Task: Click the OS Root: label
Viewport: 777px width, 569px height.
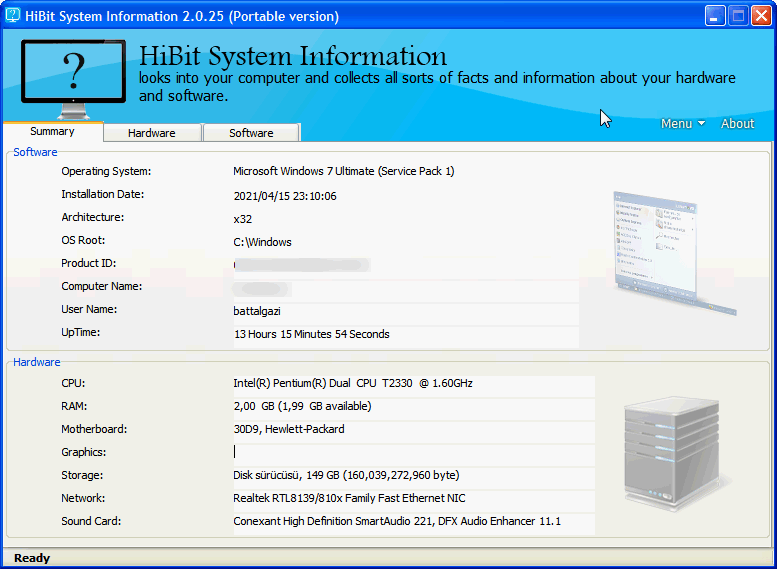Action: (x=83, y=240)
